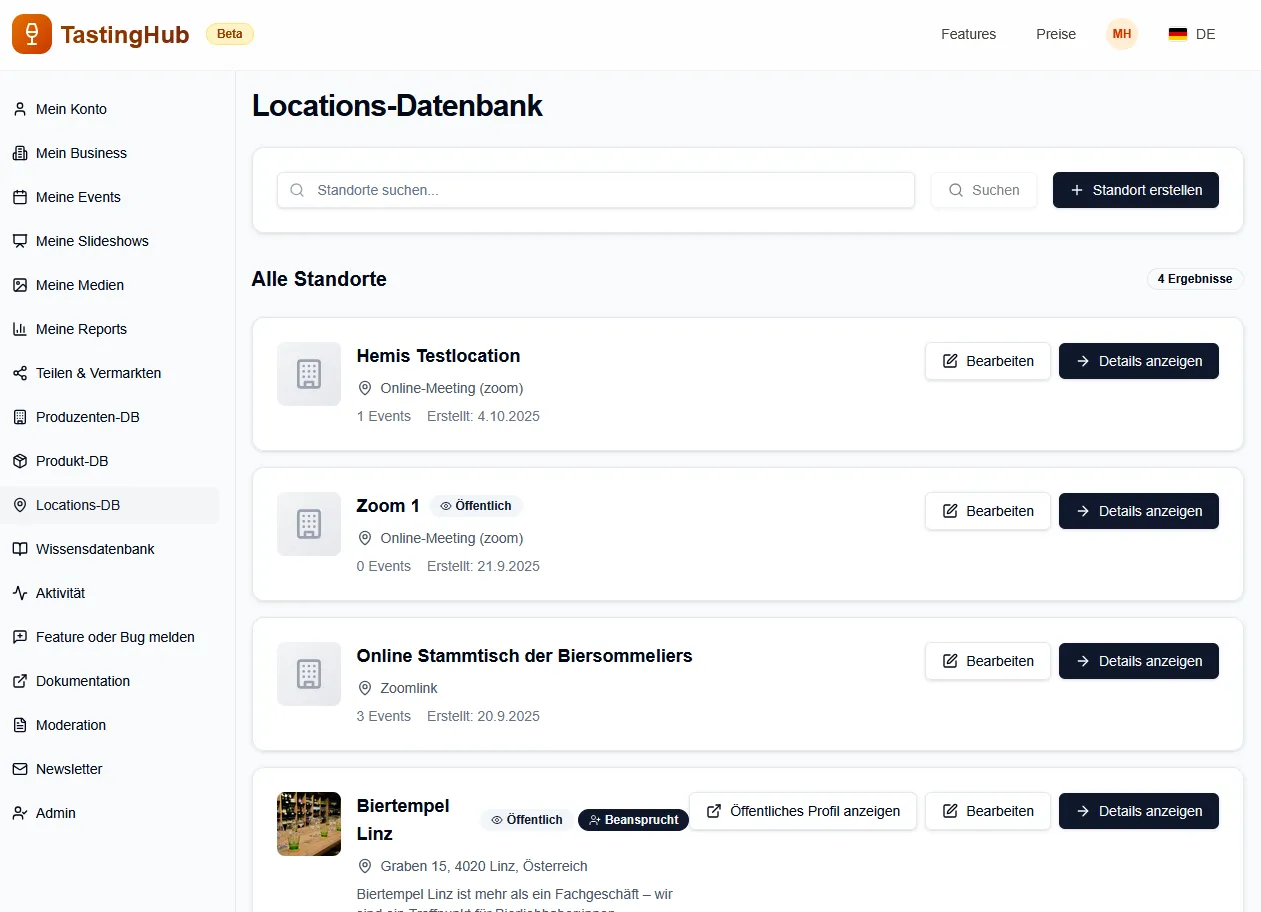Open Mein Konto in the sidebar

71,109
